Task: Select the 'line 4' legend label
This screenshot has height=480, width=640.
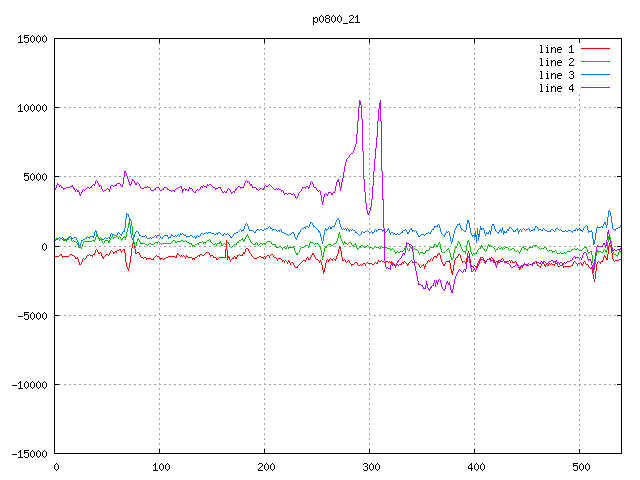Action: [x=556, y=88]
